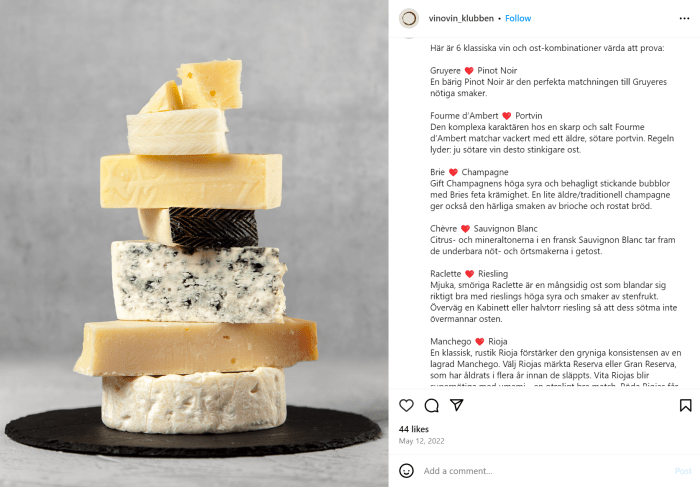The width and height of the screenshot is (700, 487).
Task: Click the stacked cheese photo
Action: 194,243
